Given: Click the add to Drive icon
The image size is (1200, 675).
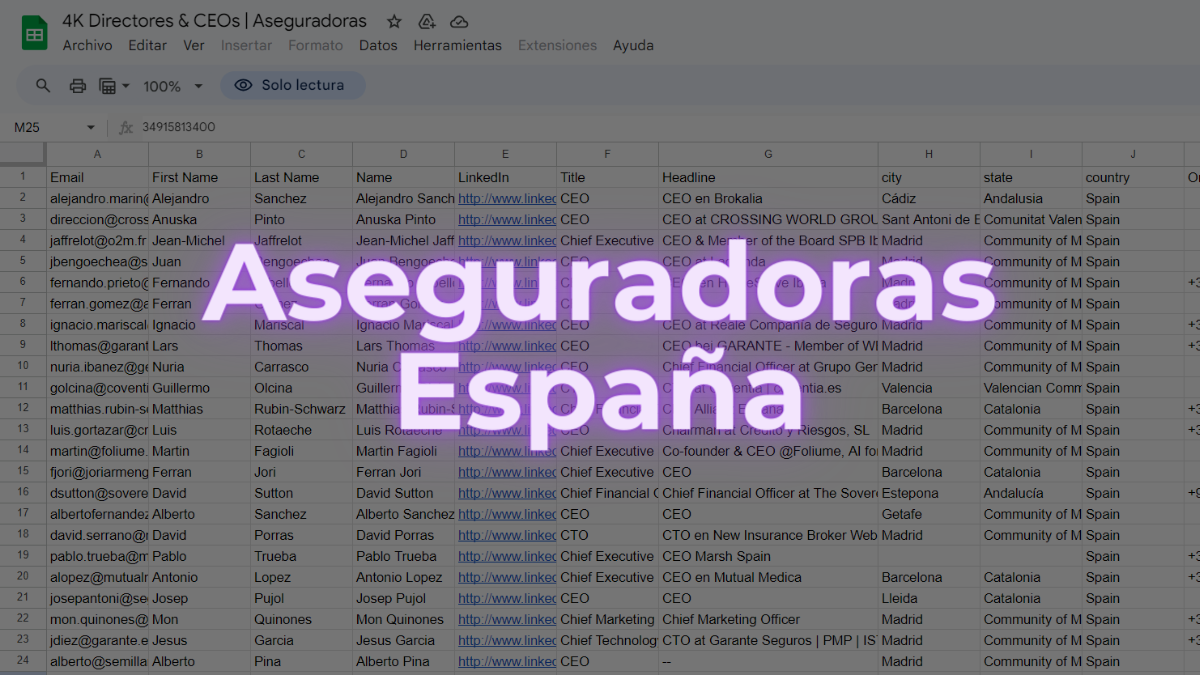Looking at the screenshot, I should click(427, 21).
